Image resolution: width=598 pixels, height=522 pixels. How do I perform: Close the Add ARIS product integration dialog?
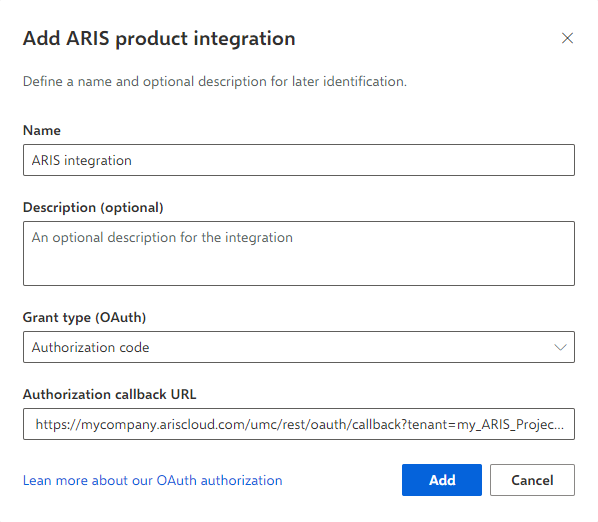[x=567, y=38]
